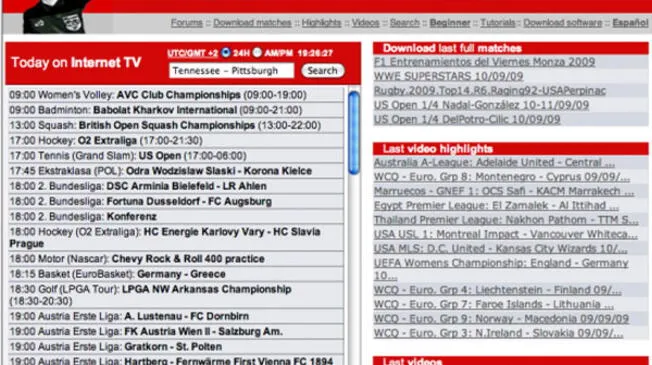Download Rugby Top14 Racing92-USAPerpinac match
Viewport: 652px width, 365px height.
click(x=489, y=91)
